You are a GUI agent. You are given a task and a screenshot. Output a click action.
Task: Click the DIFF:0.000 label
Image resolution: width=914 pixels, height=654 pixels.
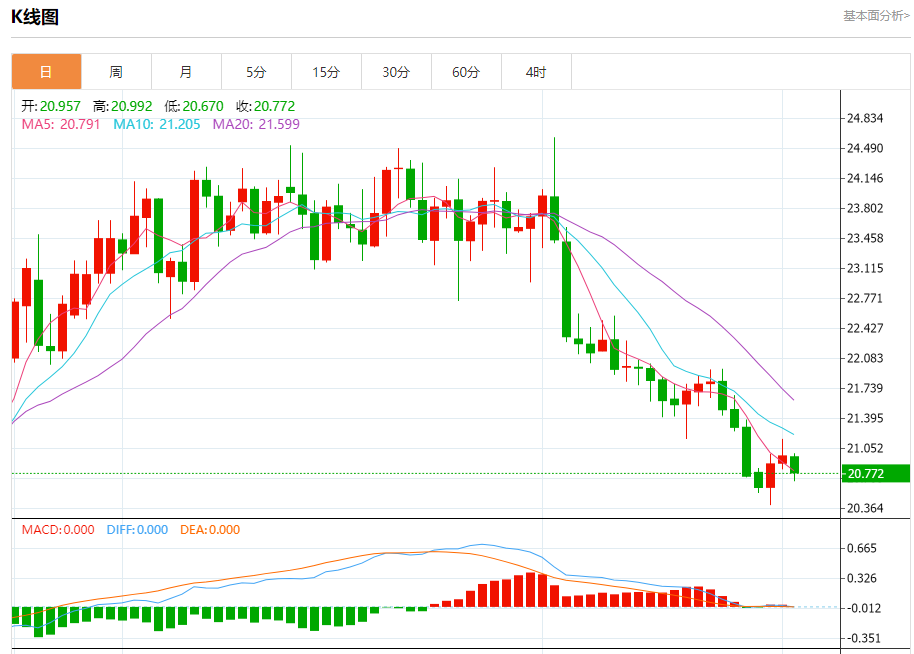(x=137, y=530)
